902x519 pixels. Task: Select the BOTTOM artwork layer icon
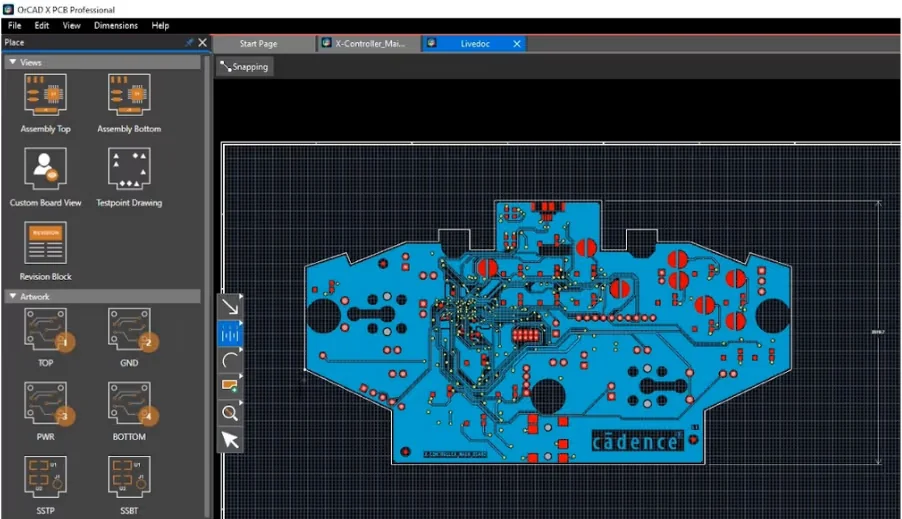point(129,403)
